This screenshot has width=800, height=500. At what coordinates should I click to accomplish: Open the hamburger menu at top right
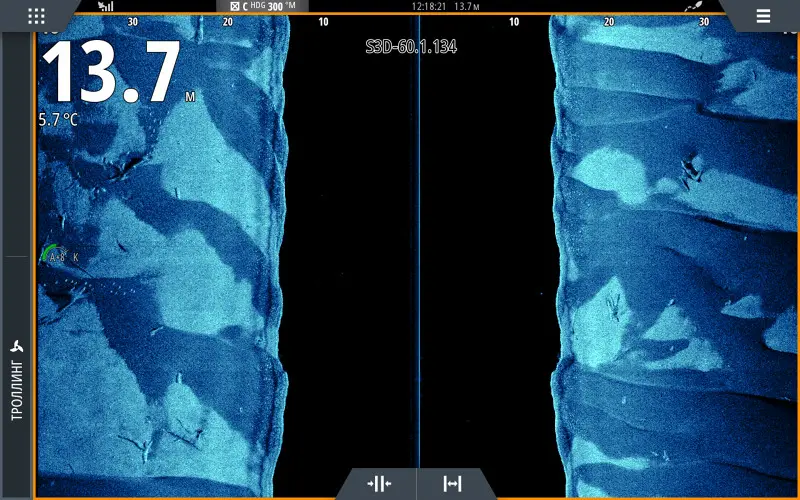click(x=763, y=16)
